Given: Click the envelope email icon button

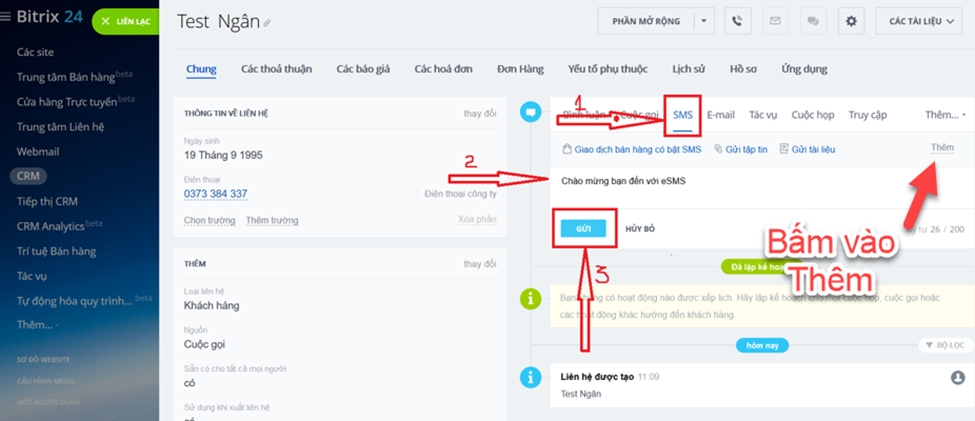Looking at the screenshot, I should point(774,21).
